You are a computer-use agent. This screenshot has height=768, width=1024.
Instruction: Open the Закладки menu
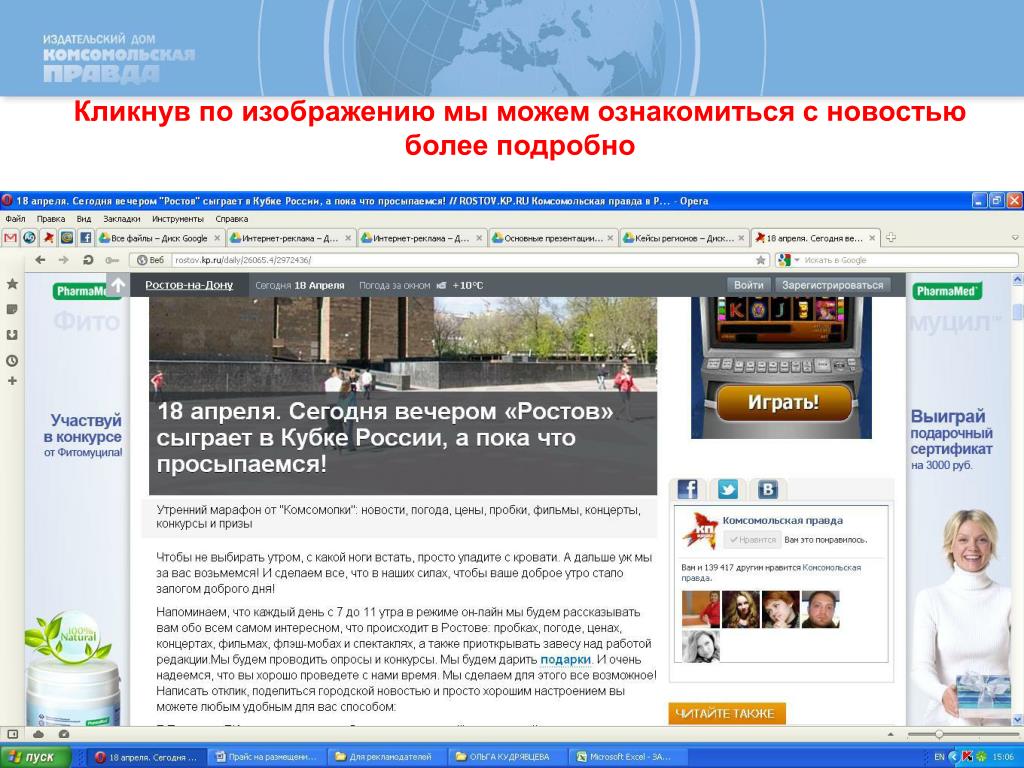121,219
